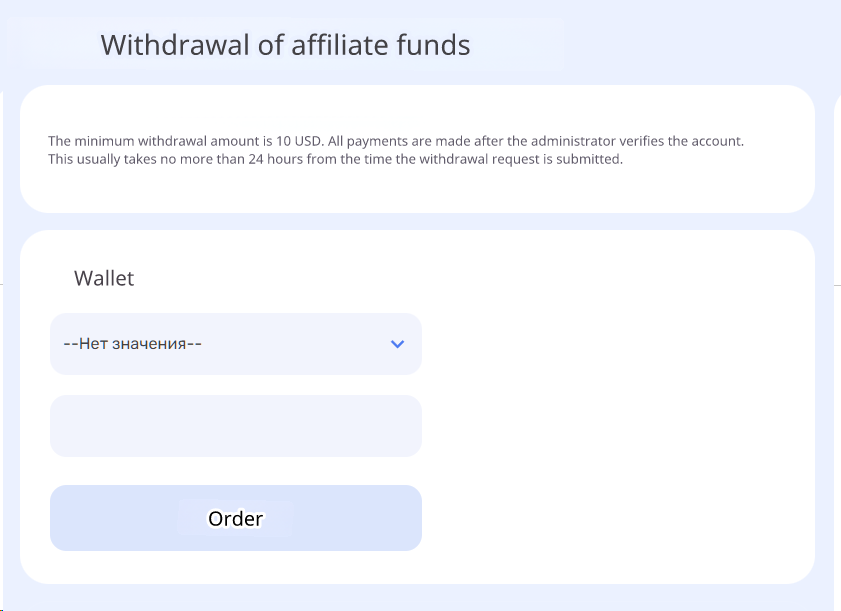The width and height of the screenshot is (841, 611).
Task: Click the 'Wallet' label
Action: click(104, 278)
